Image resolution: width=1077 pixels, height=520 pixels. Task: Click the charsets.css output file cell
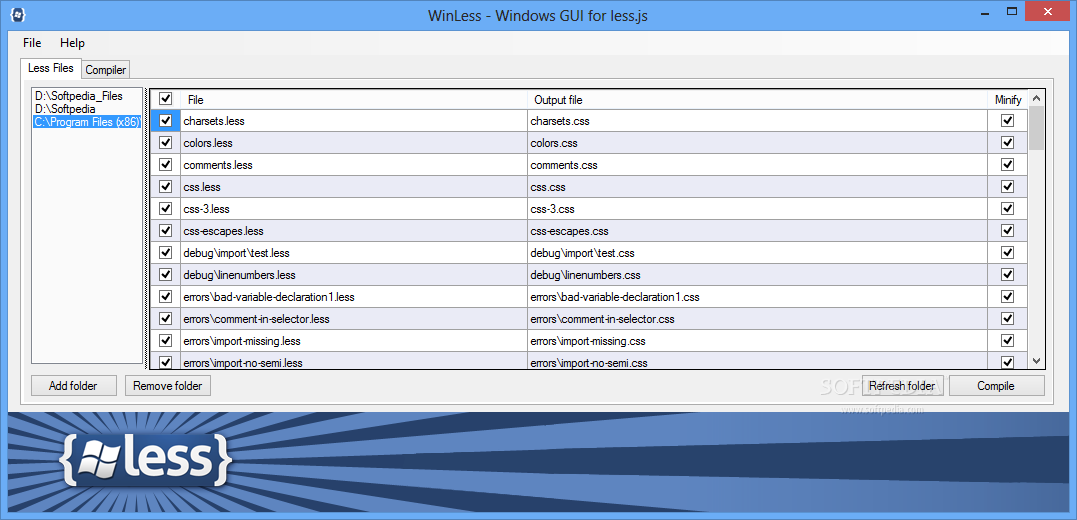point(758,121)
